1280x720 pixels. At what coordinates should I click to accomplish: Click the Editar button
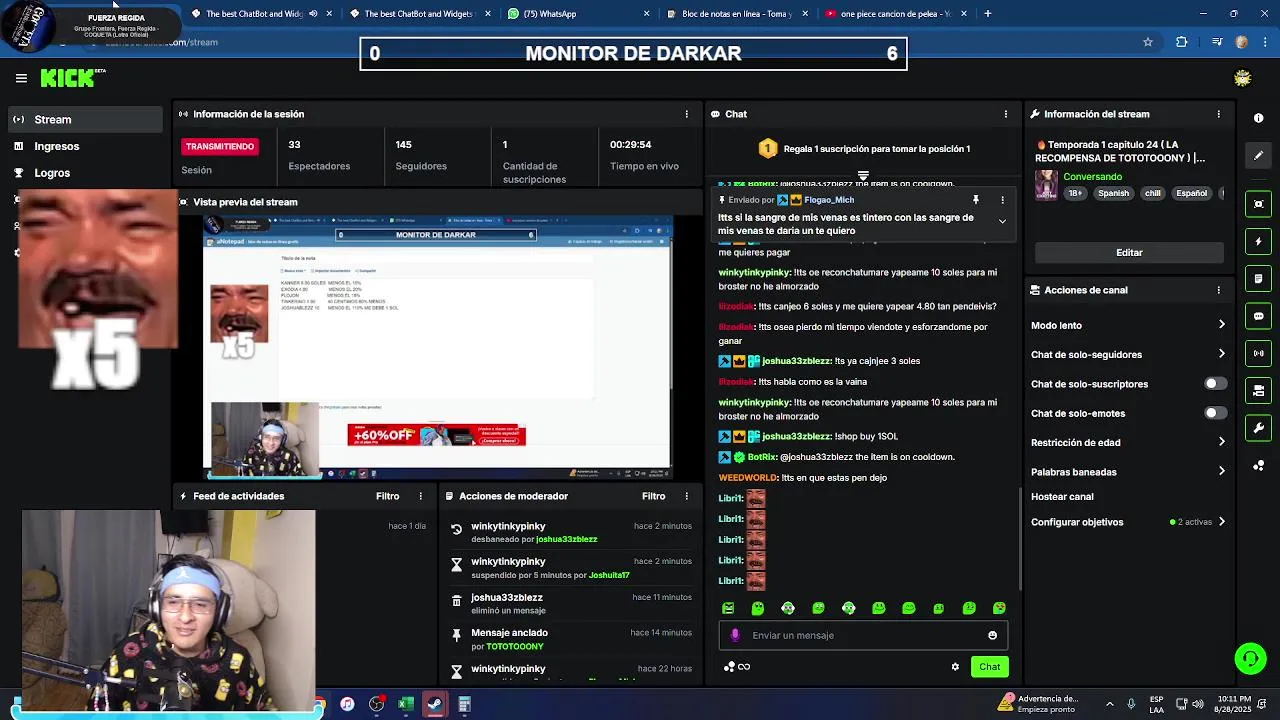(x=1129, y=253)
